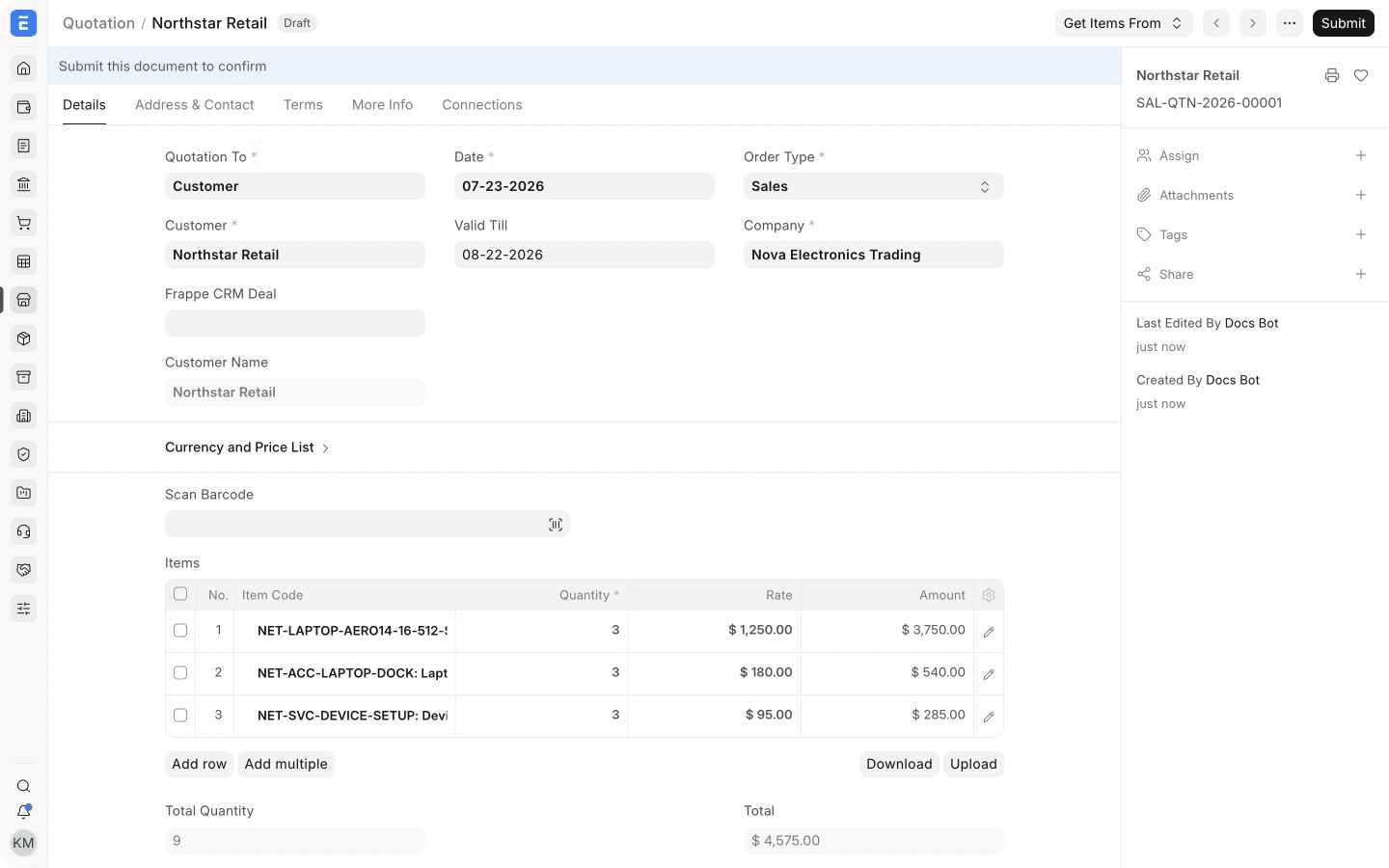Image resolution: width=1389 pixels, height=868 pixels.
Task: Open the Home icon in the sidebar
Action: [24, 68]
